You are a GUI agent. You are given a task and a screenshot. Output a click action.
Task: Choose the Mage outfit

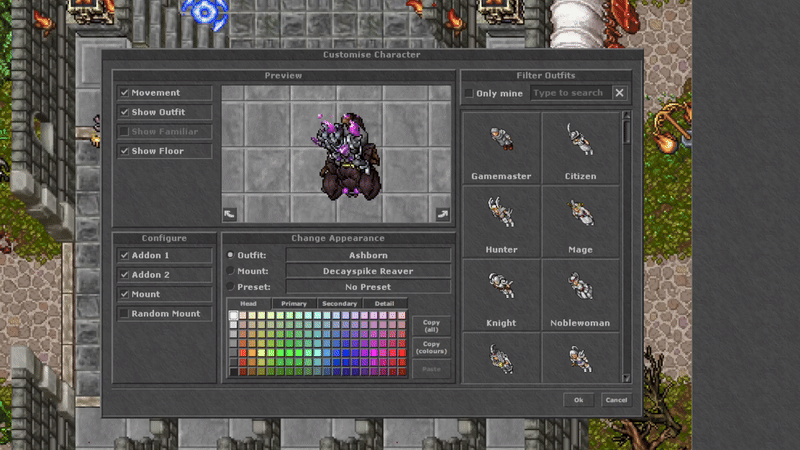tap(580, 222)
